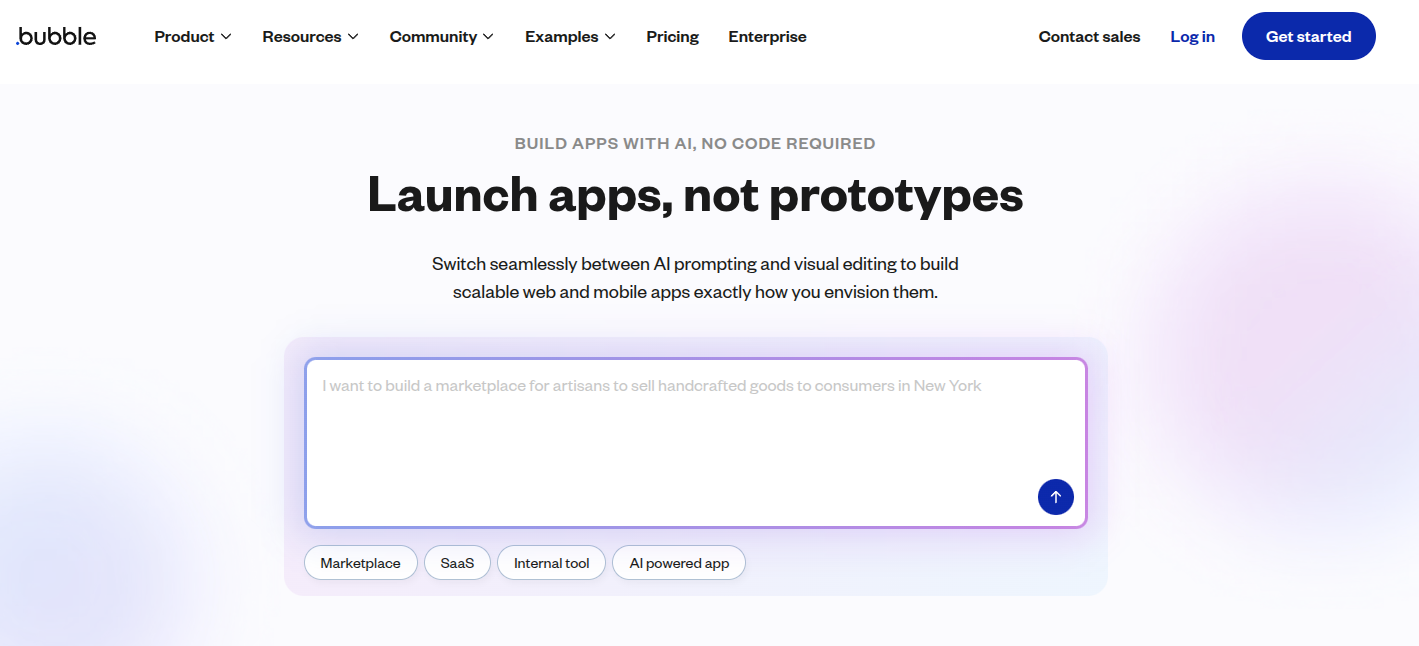This screenshot has width=1419, height=646.
Task: Click the chevron next to Product
Action: [x=226, y=37]
